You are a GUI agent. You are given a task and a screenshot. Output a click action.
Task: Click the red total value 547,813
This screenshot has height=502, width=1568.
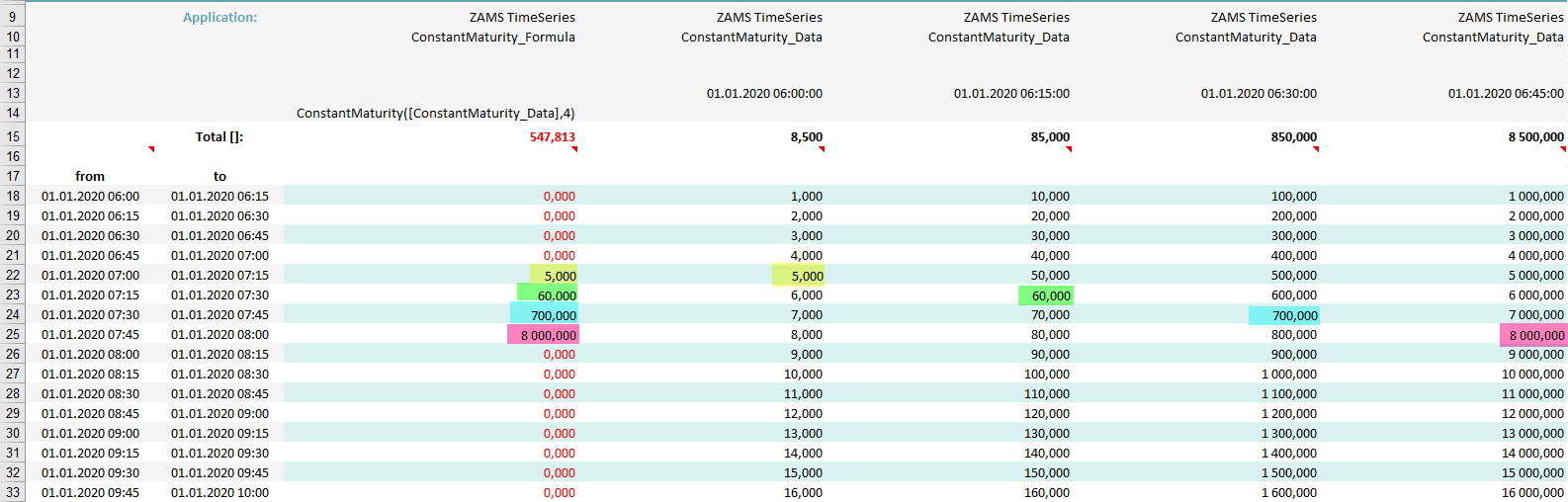pyautogui.click(x=552, y=137)
